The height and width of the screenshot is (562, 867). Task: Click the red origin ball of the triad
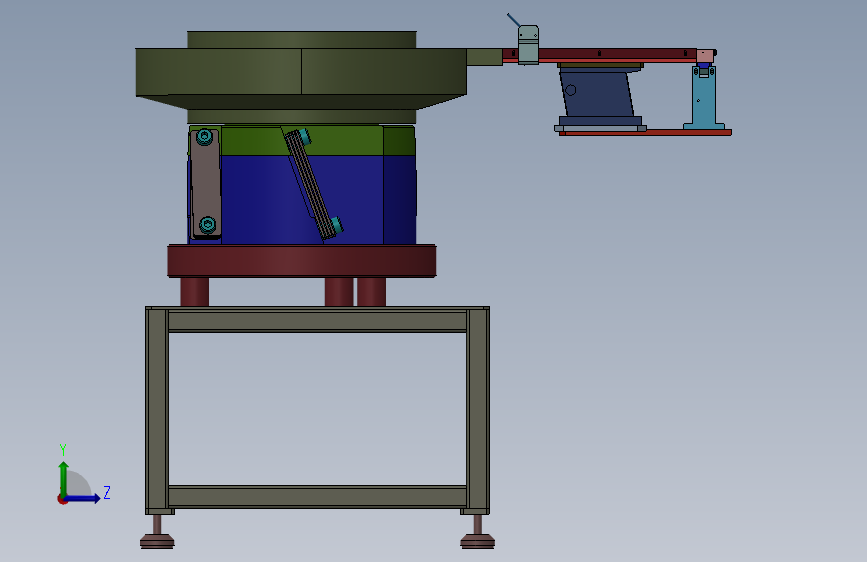62,499
